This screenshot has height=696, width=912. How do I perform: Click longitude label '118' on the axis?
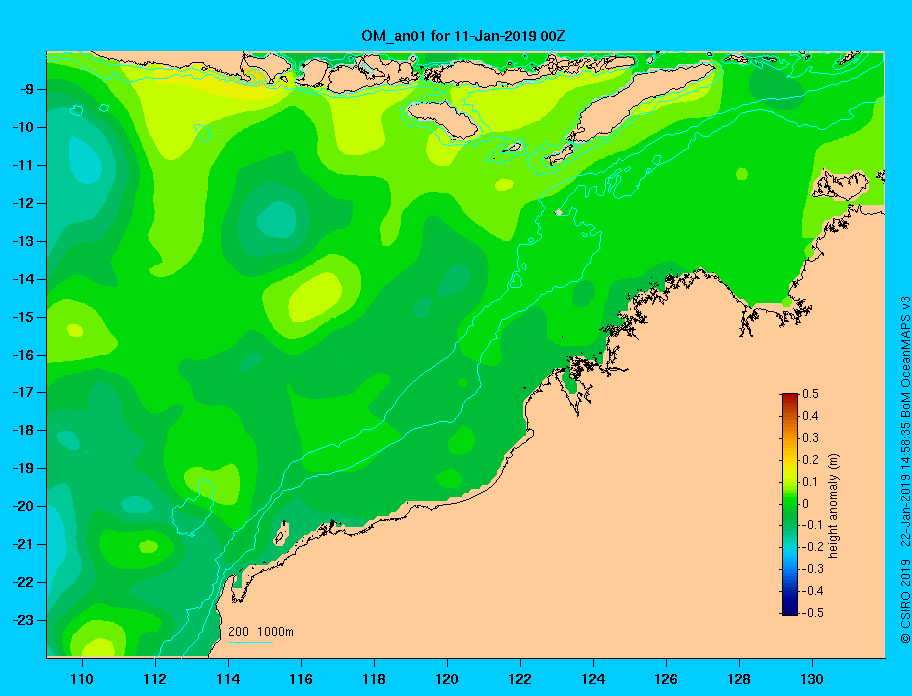(x=374, y=679)
